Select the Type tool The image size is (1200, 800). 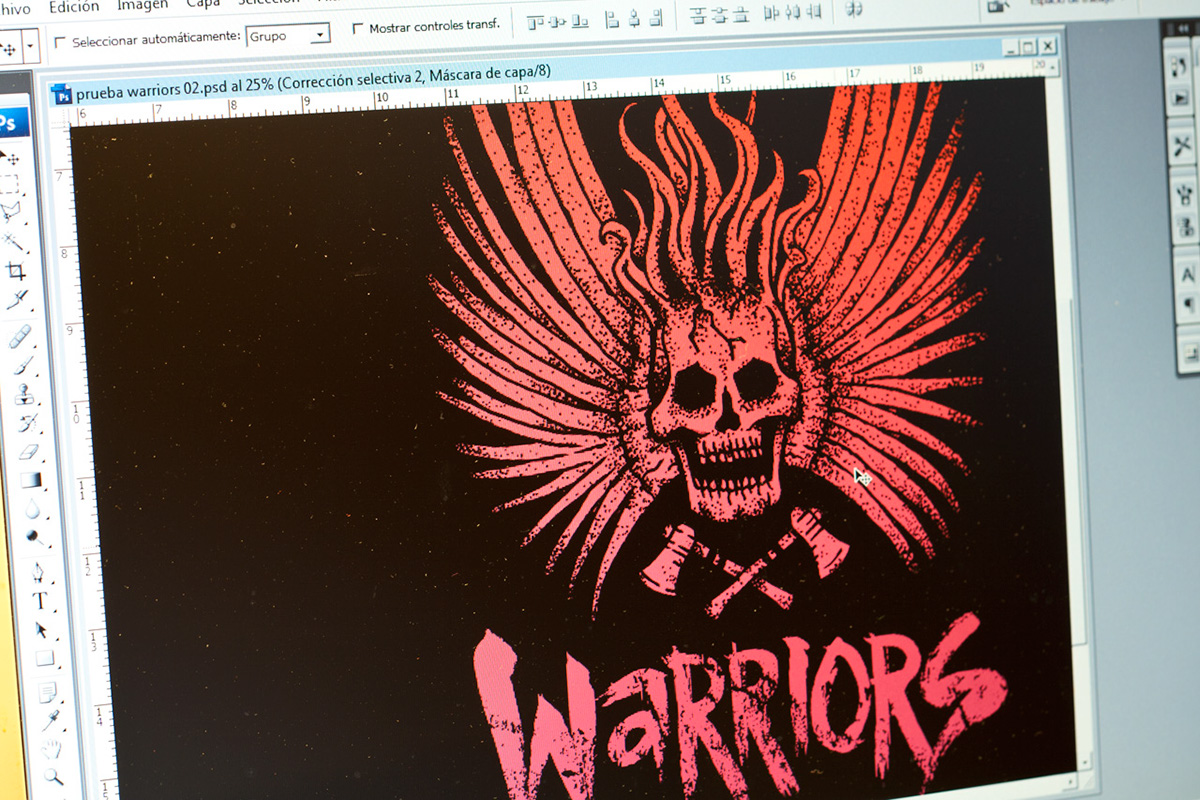(40, 601)
